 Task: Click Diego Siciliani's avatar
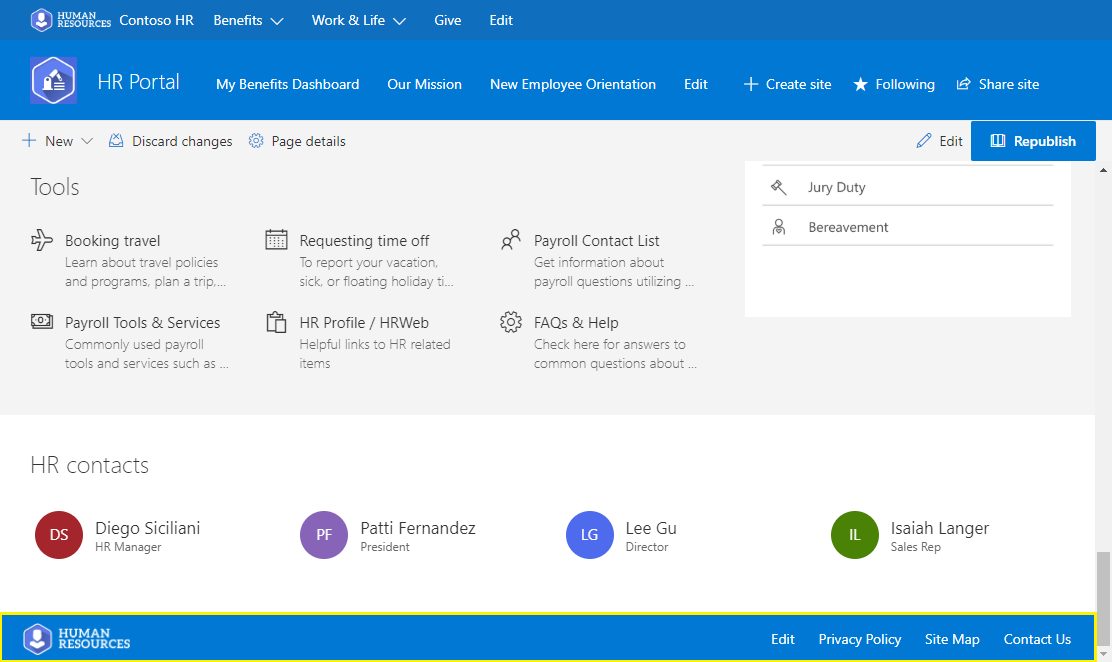58,535
